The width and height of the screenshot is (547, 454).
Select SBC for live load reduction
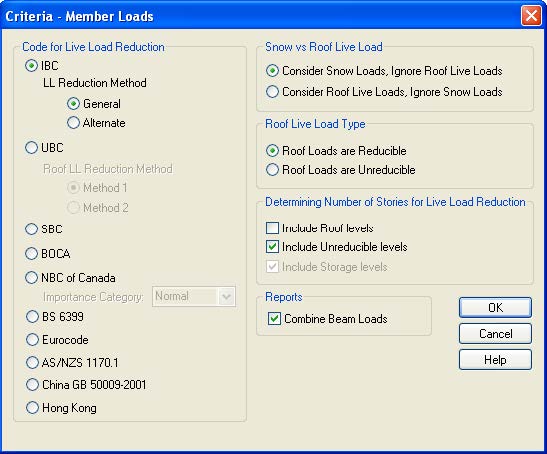click(x=31, y=229)
